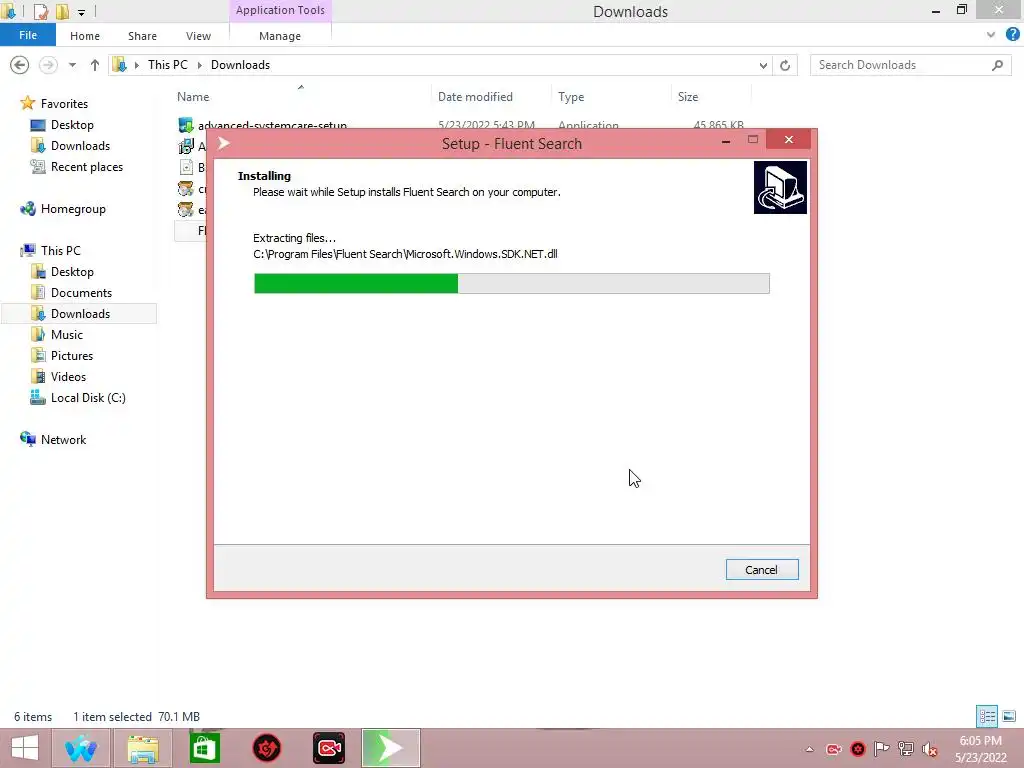
Task: Switch to details view layout
Action: [987, 716]
